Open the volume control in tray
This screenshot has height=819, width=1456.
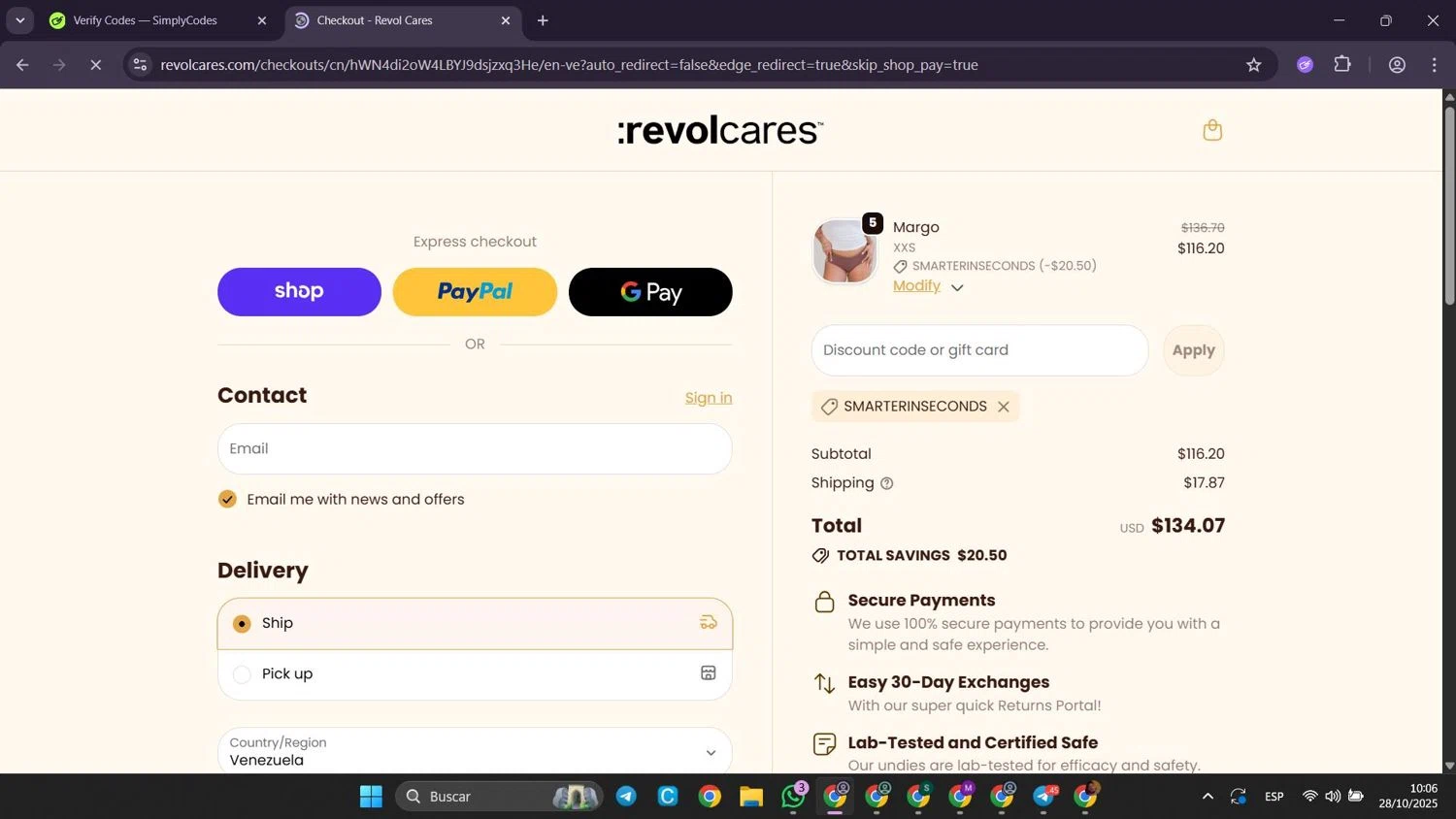point(1333,797)
